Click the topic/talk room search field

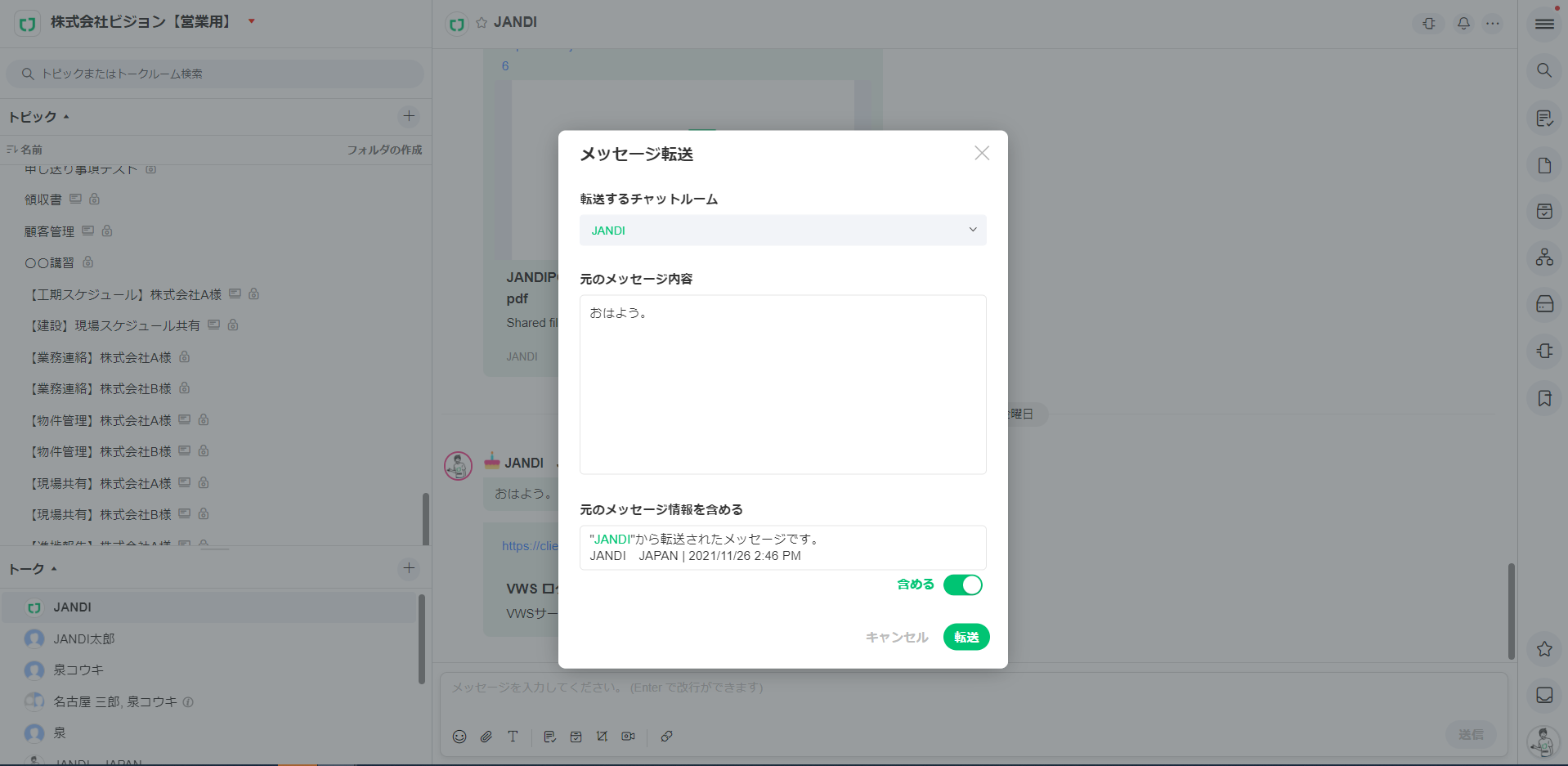(215, 74)
